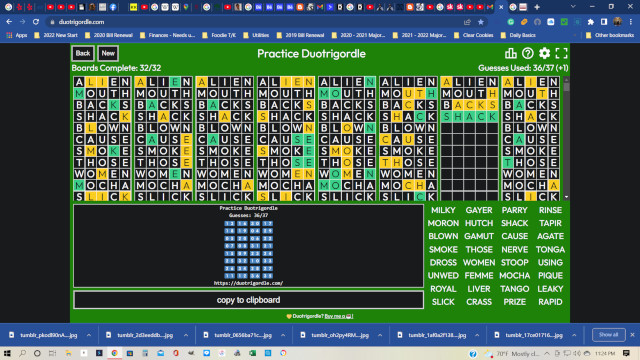Open the settings gear icon

pos(544,53)
